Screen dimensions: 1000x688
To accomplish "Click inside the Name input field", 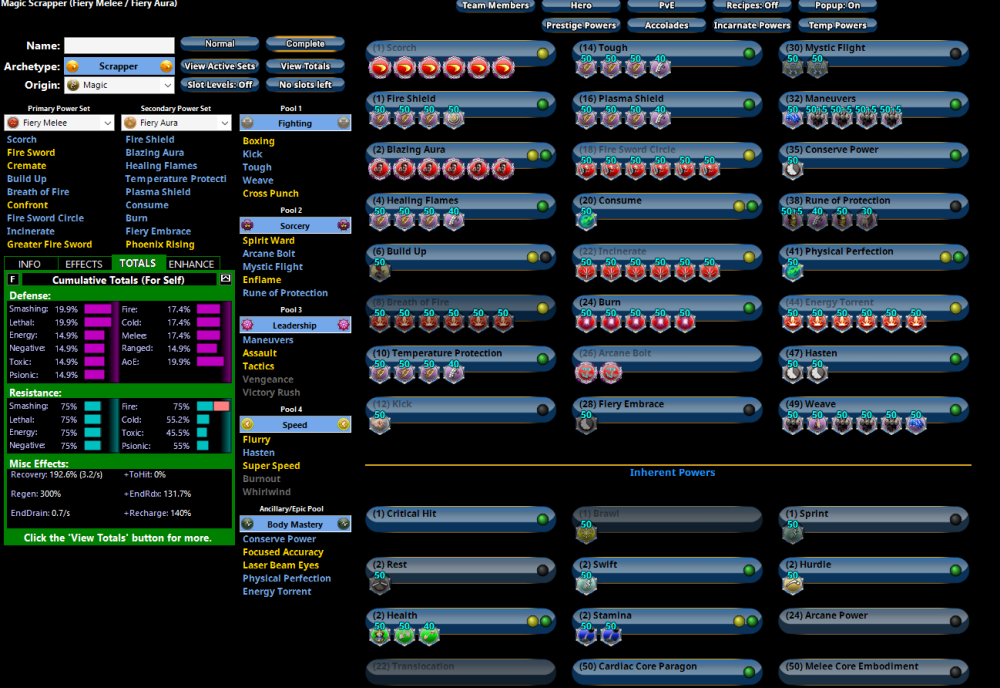I will click(x=119, y=45).
